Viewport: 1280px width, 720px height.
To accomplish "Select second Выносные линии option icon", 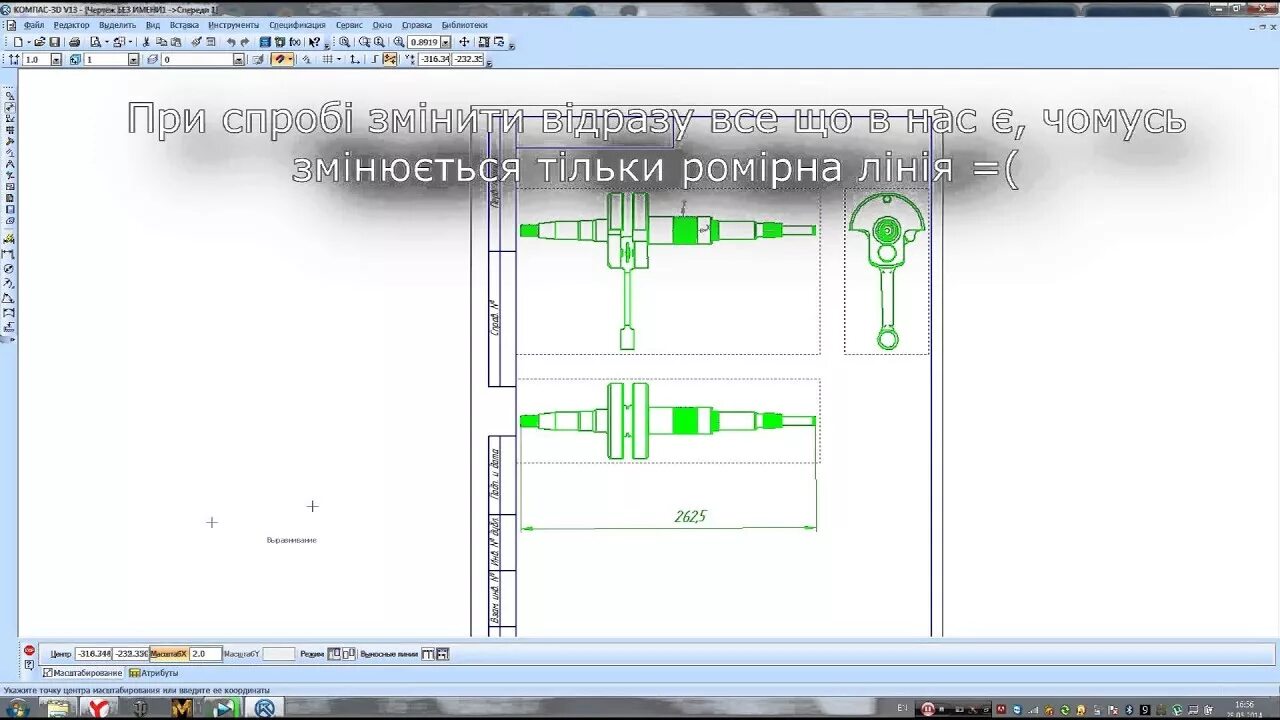I will pyautogui.click(x=442, y=654).
